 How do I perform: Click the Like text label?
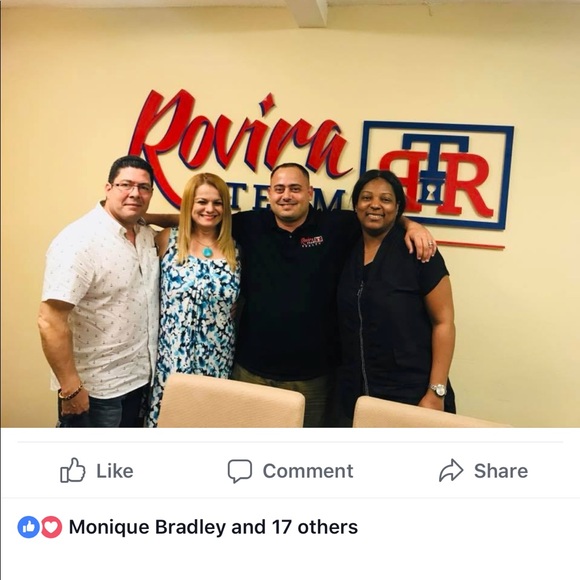click(x=115, y=471)
